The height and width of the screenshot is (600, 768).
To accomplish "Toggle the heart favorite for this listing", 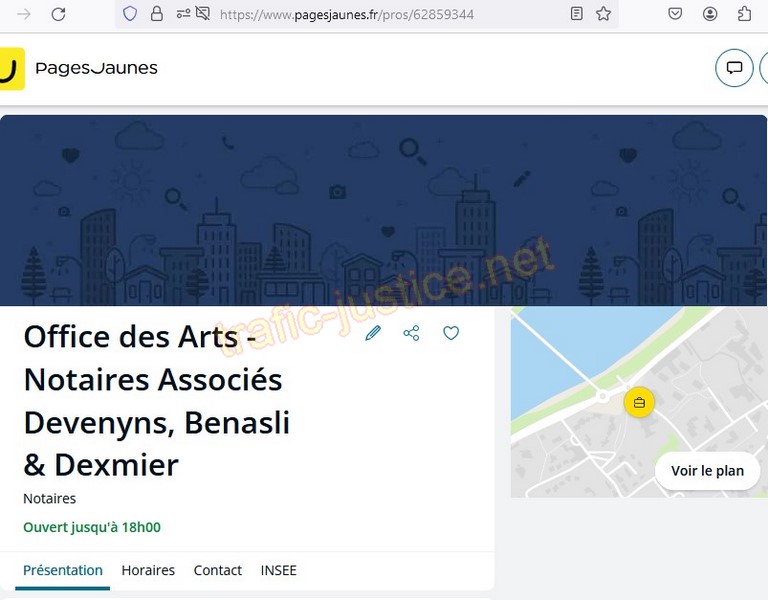I will tap(451, 333).
